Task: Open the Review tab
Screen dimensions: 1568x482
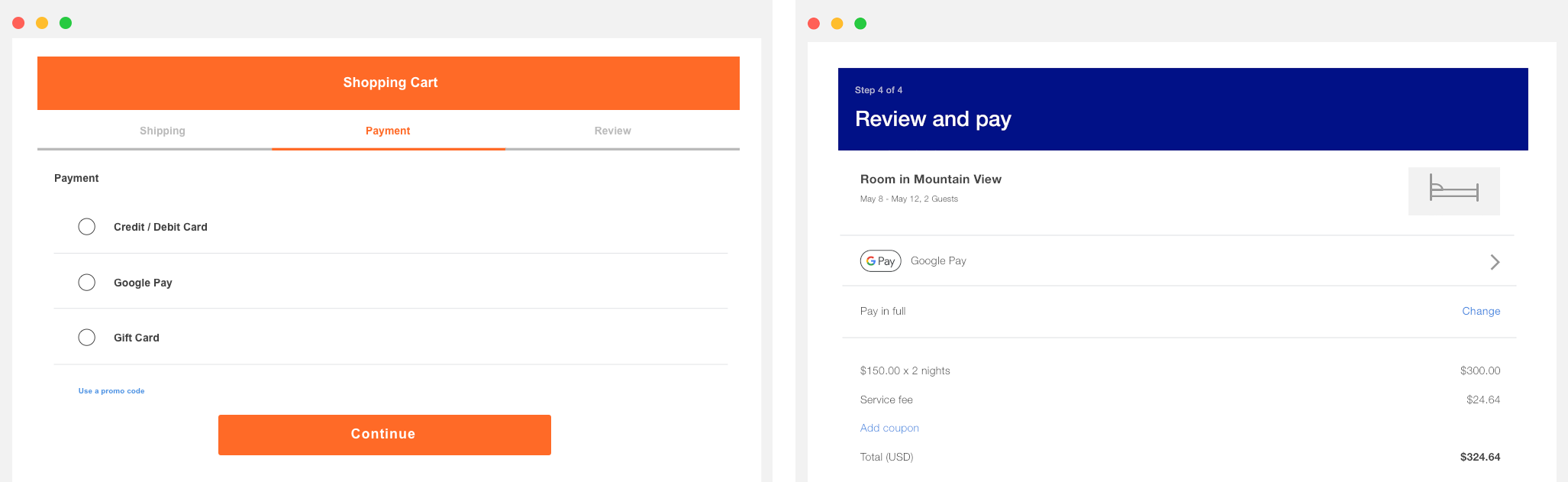Action: click(612, 131)
